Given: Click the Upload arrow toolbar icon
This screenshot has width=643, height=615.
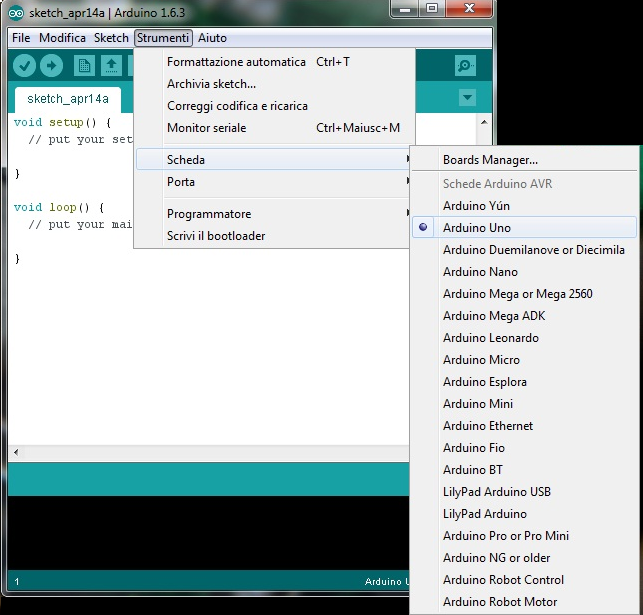Looking at the screenshot, I should tap(51, 66).
